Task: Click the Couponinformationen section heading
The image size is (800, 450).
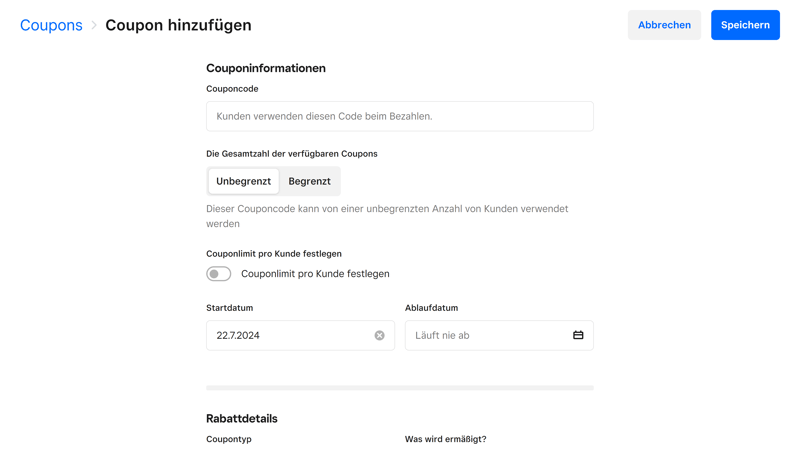Action: (266, 68)
